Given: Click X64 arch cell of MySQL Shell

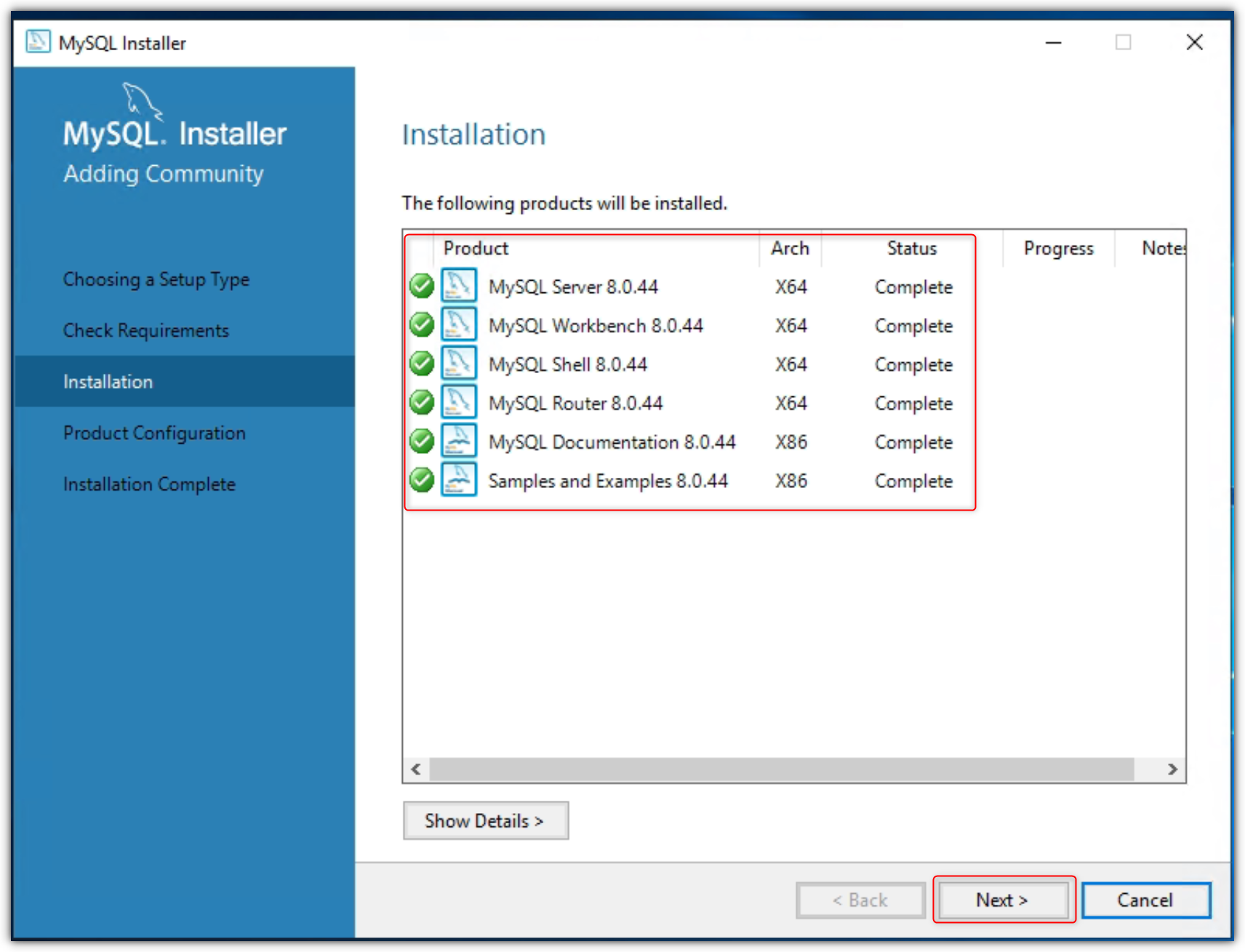Looking at the screenshot, I should click(791, 364).
